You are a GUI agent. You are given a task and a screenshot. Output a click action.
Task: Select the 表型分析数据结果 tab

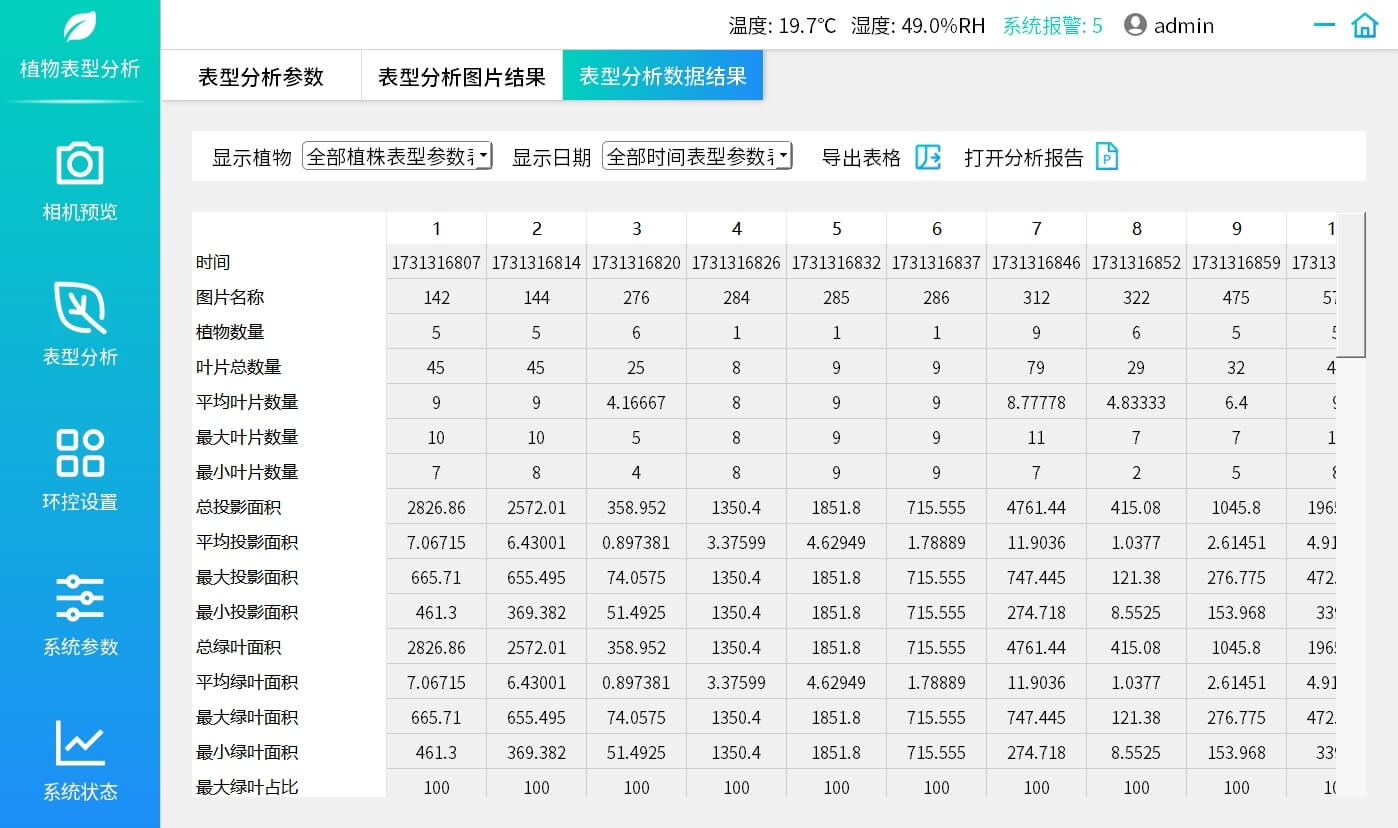tap(663, 76)
